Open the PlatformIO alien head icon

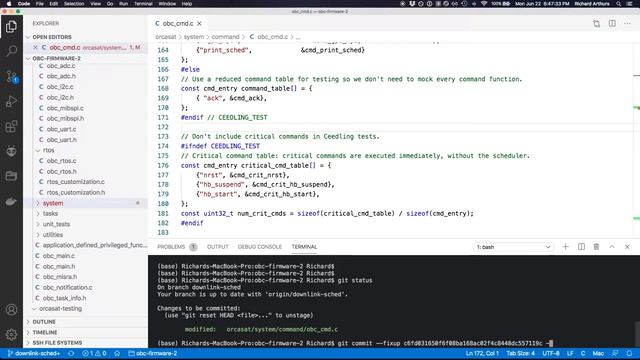(11, 151)
